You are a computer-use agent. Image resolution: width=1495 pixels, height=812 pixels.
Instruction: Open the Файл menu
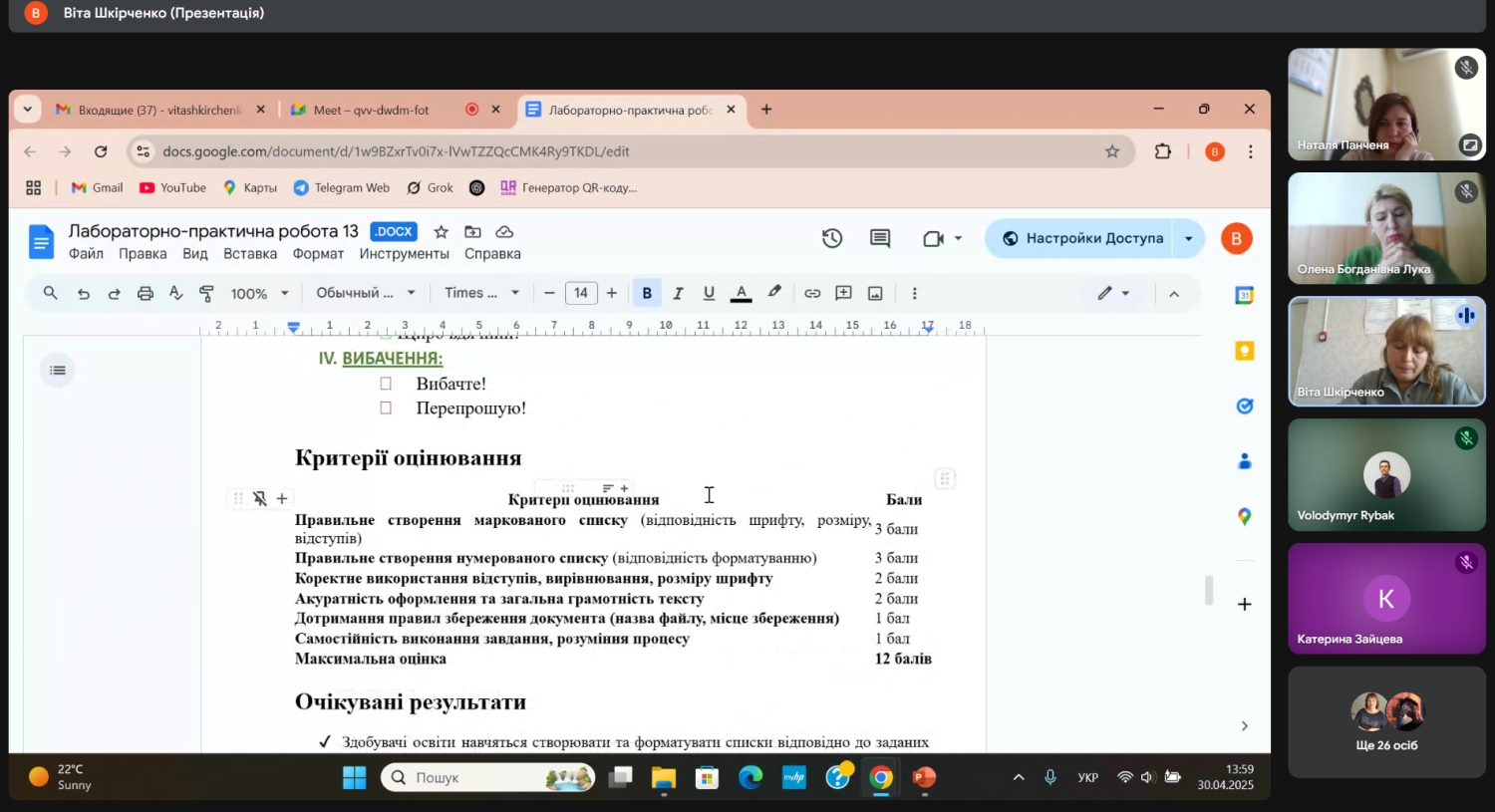(86, 254)
